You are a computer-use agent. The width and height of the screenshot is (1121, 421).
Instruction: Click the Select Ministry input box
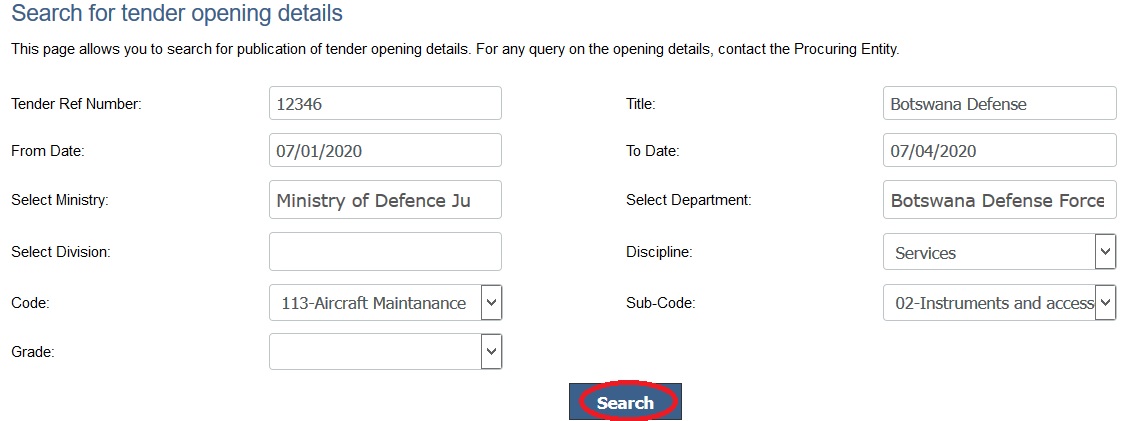pos(385,200)
